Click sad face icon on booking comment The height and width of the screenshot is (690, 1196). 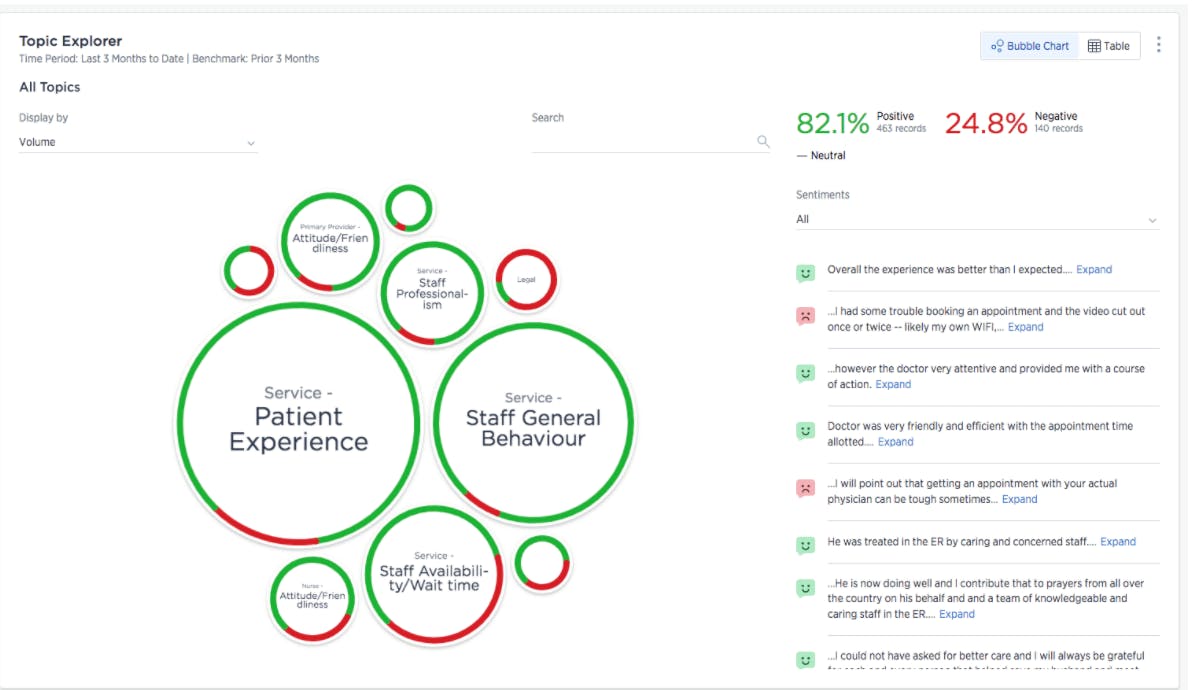(805, 316)
